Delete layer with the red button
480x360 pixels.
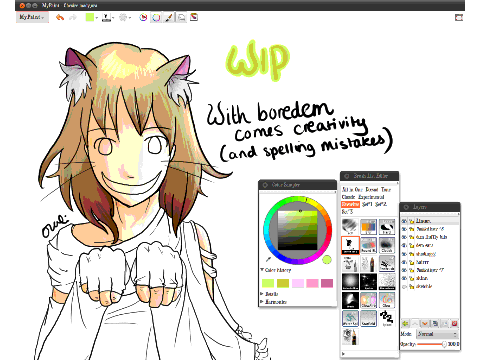click(454, 323)
